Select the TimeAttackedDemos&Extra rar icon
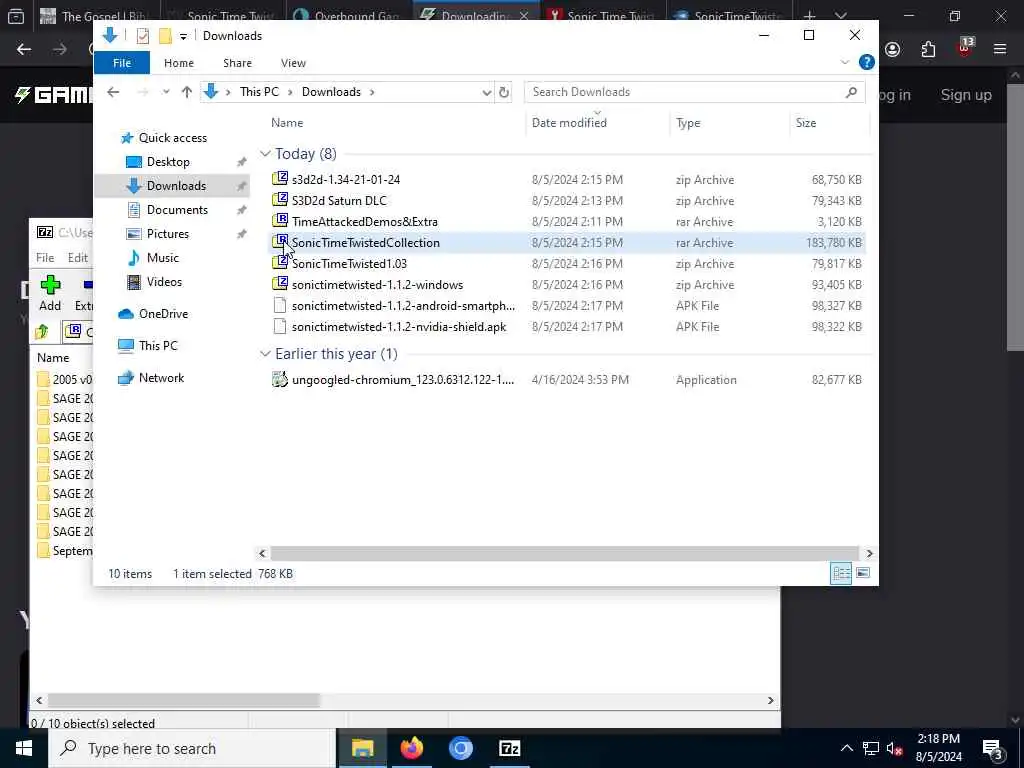Image resolution: width=1024 pixels, height=768 pixels. (280, 221)
